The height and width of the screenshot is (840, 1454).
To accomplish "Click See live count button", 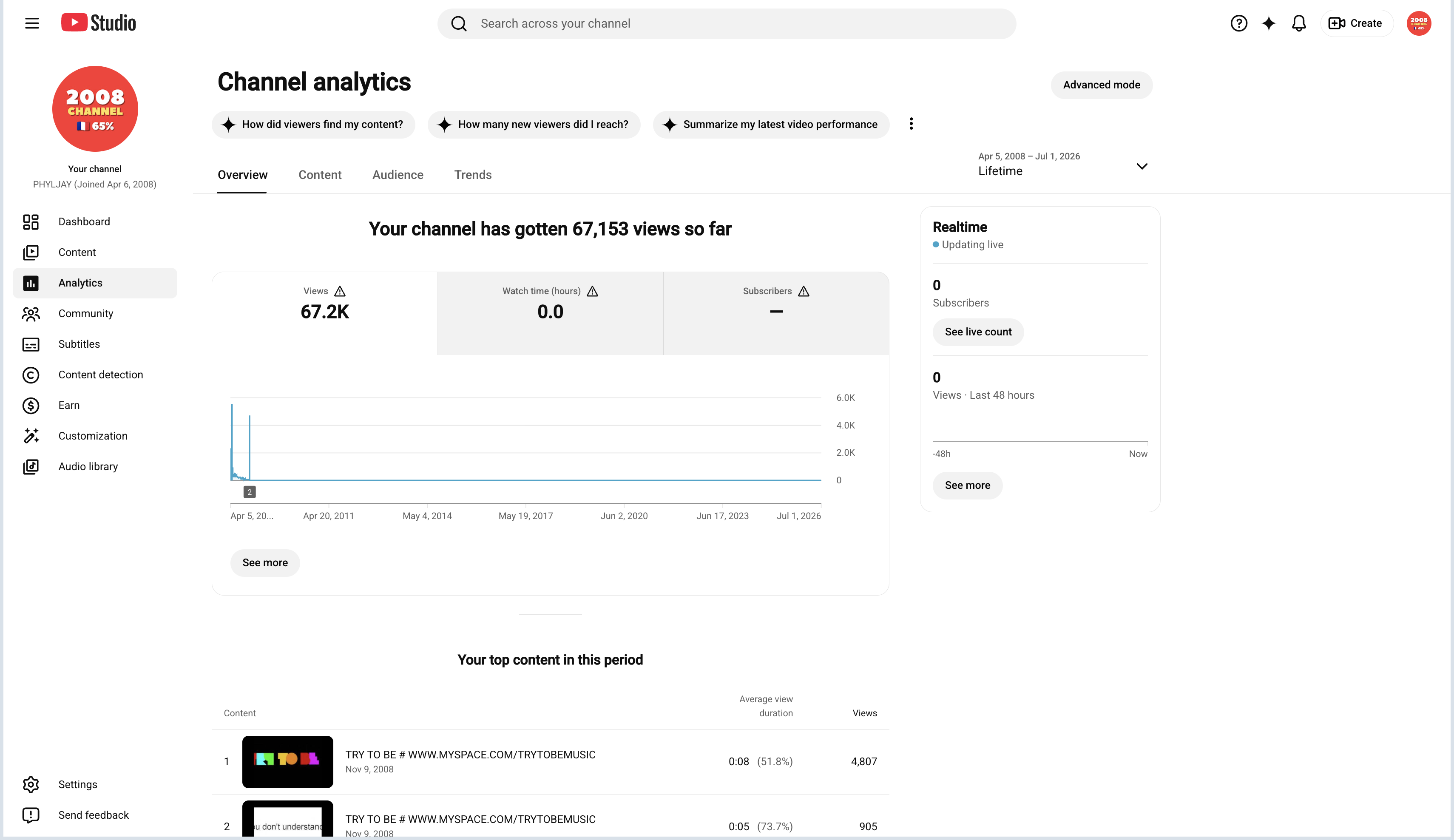I will (x=978, y=332).
